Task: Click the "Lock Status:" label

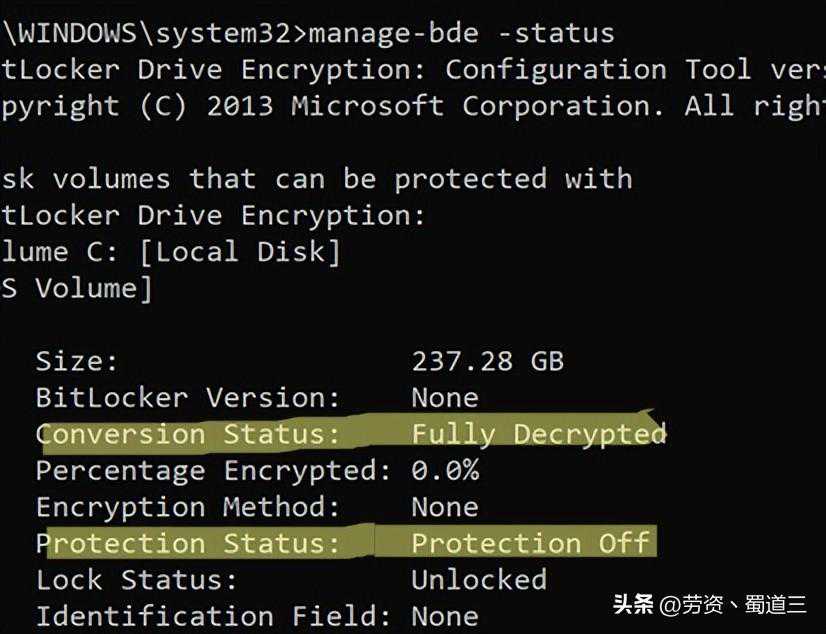Action: tap(137, 579)
